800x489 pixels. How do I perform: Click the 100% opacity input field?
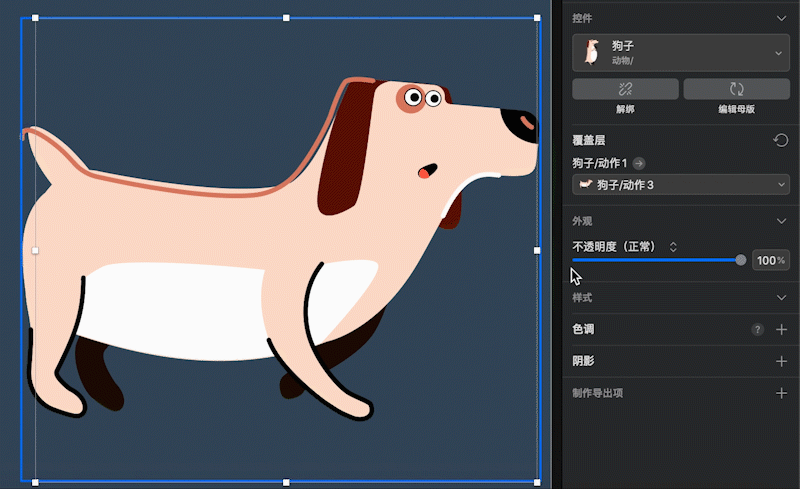click(x=771, y=260)
